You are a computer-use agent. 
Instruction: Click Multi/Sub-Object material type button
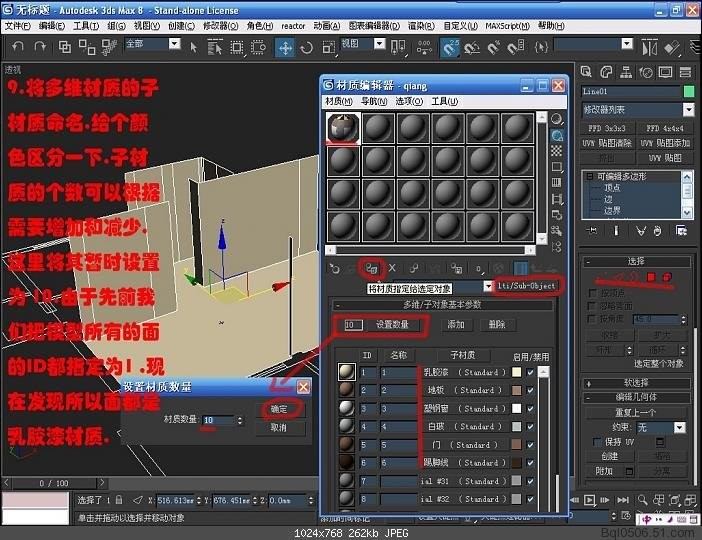pyautogui.click(x=526, y=286)
